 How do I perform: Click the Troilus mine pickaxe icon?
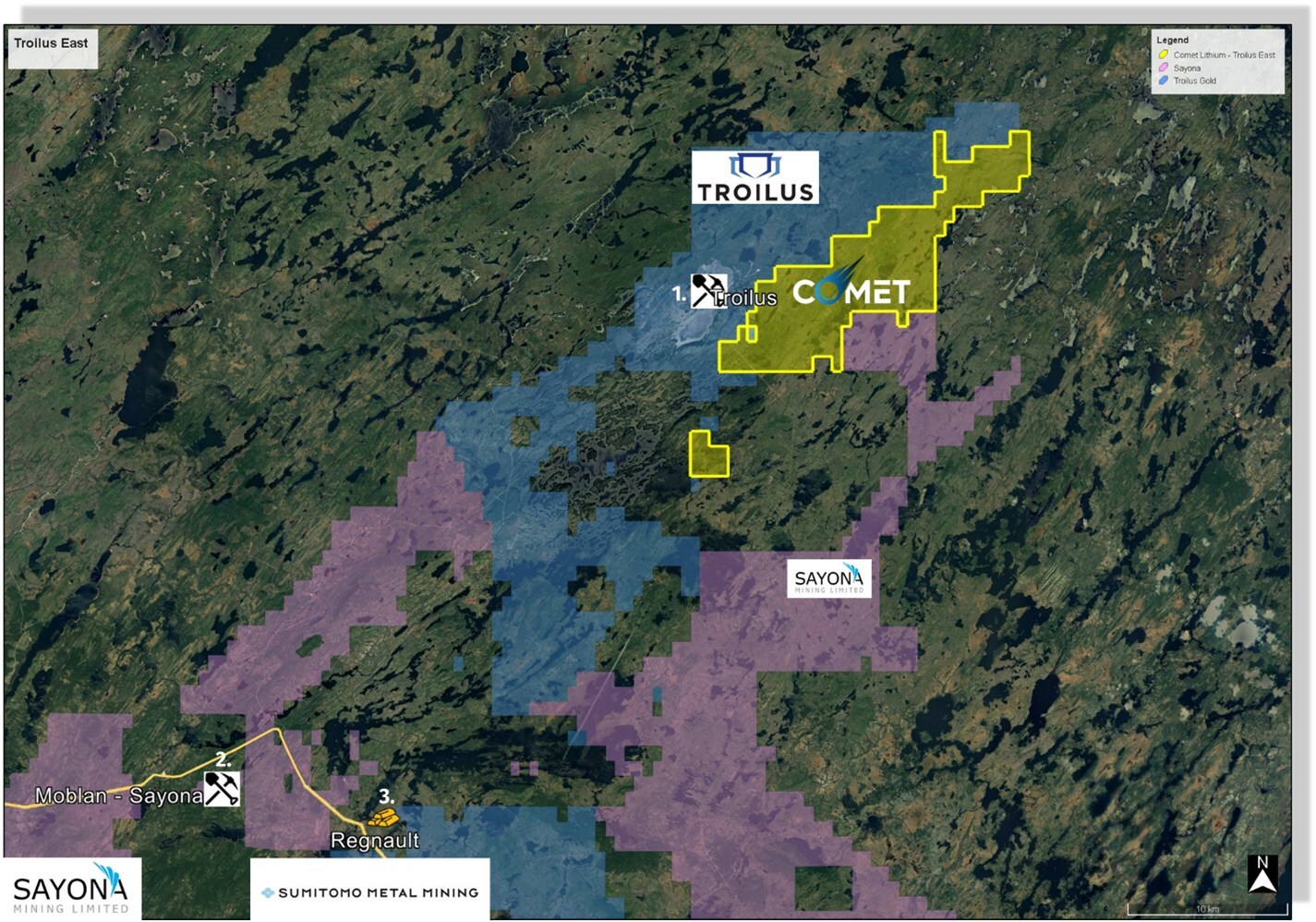pos(708,291)
